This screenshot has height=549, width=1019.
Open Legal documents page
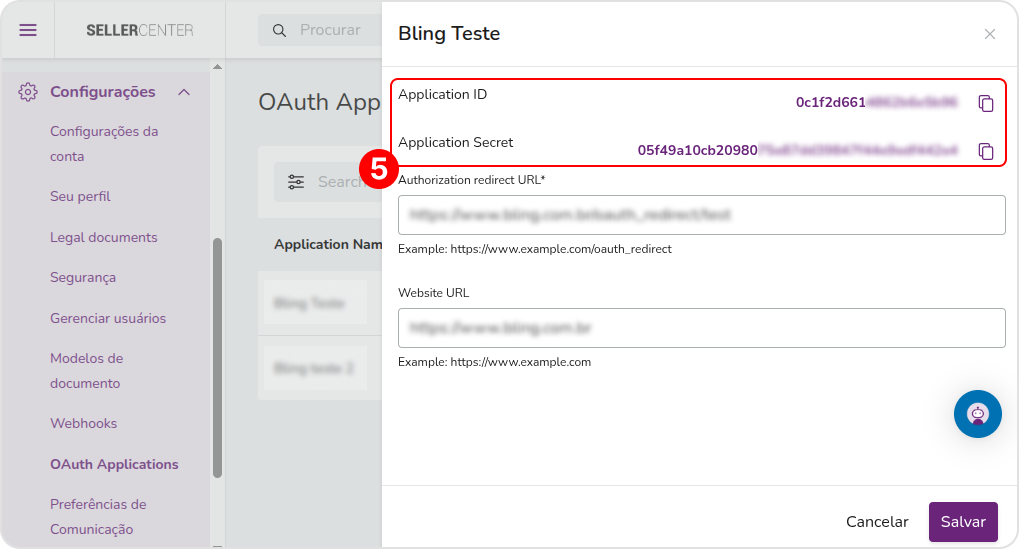pyautogui.click(x=103, y=237)
